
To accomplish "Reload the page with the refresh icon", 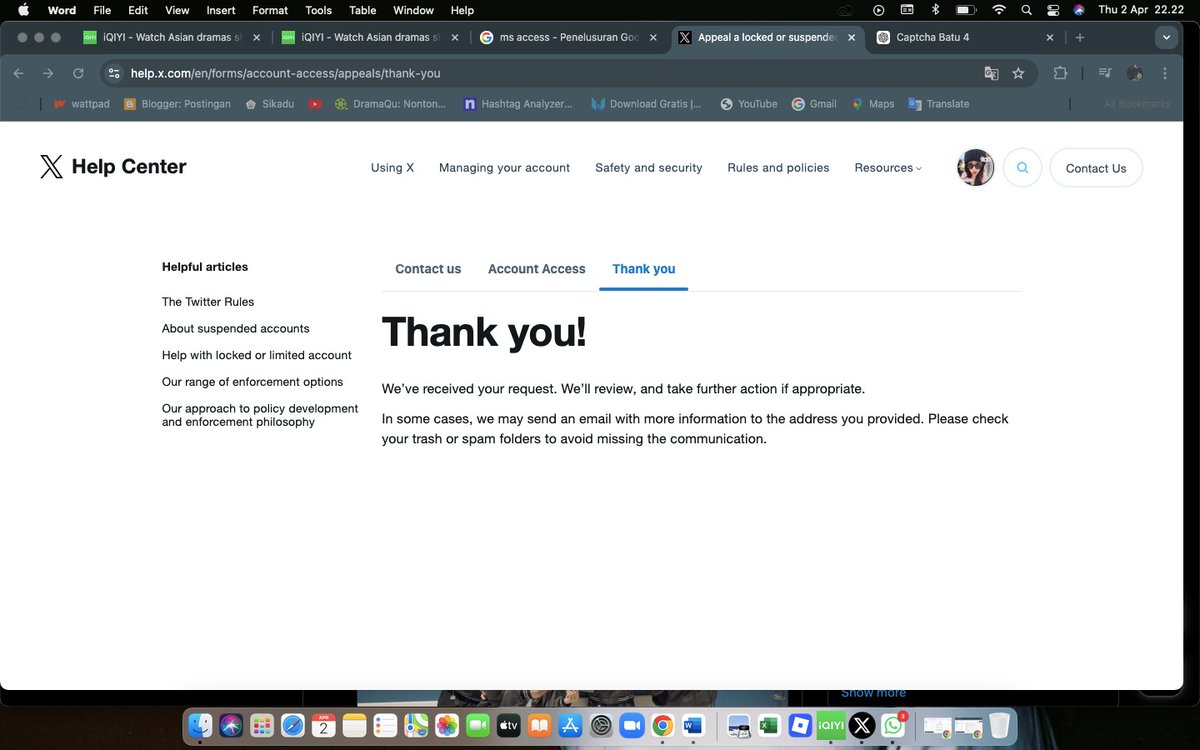I will click(78, 73).
